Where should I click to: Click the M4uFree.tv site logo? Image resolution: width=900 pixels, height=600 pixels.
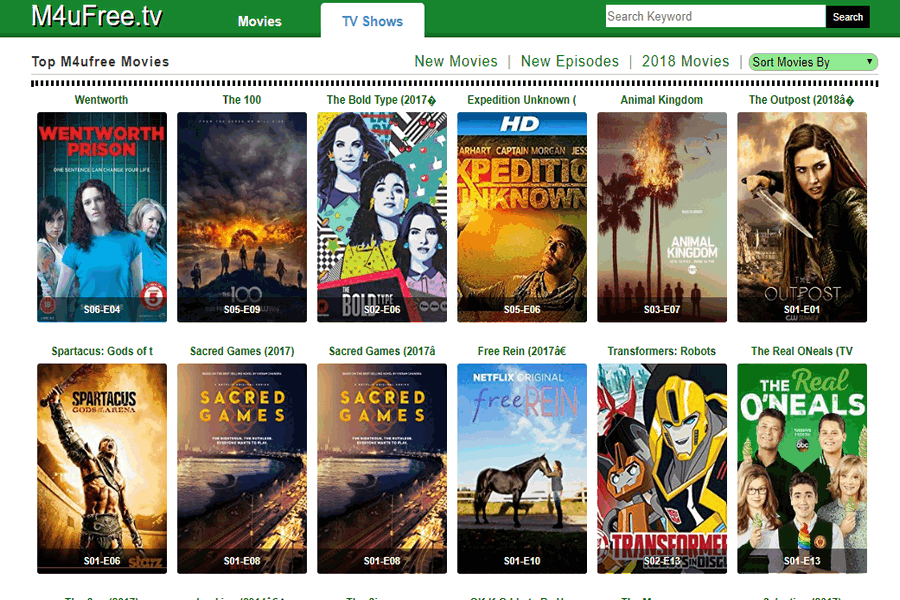(96, 17)
